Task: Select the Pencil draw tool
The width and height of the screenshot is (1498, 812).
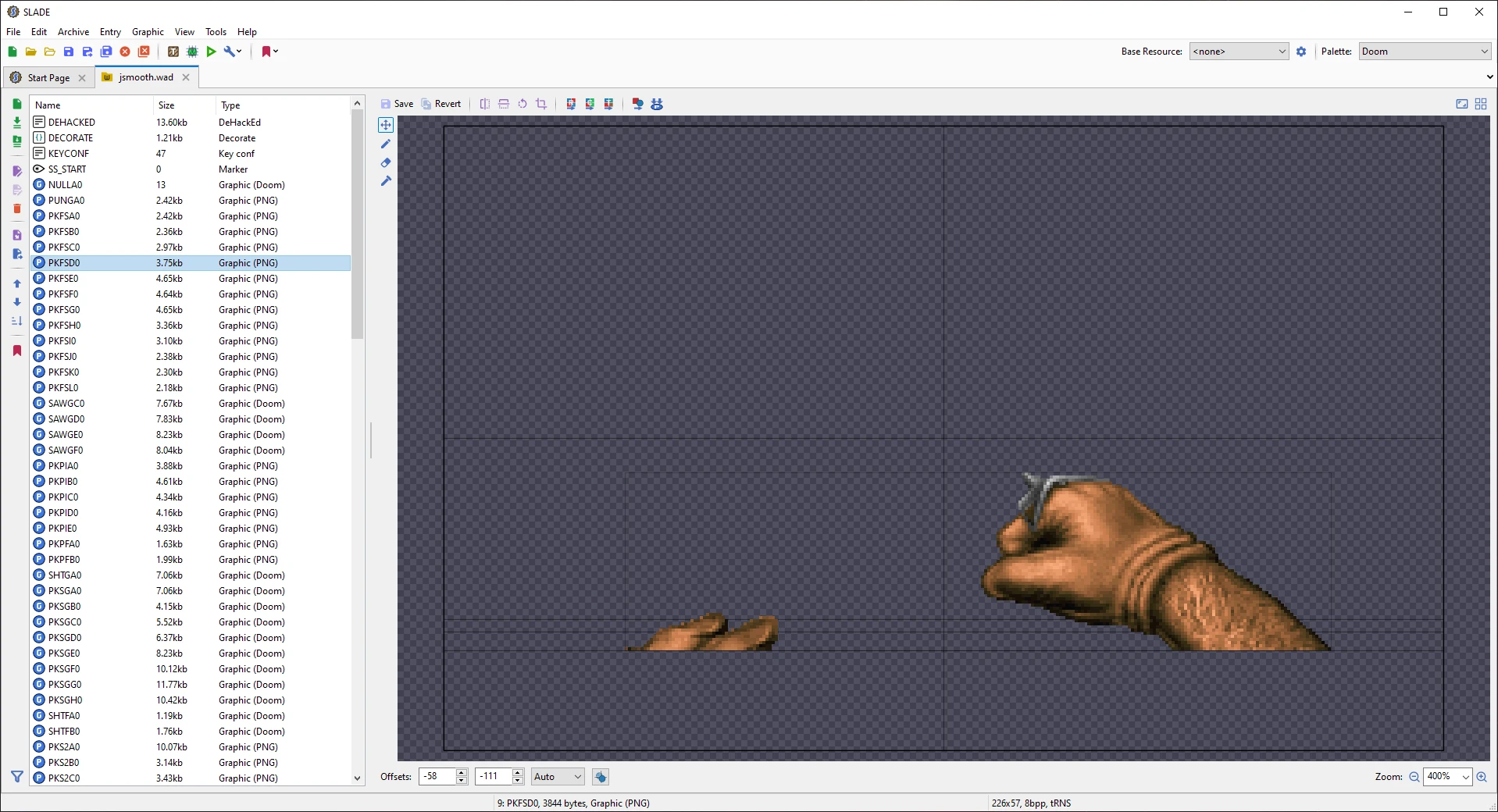Action: pyautogui.click(x=386, y=144)
